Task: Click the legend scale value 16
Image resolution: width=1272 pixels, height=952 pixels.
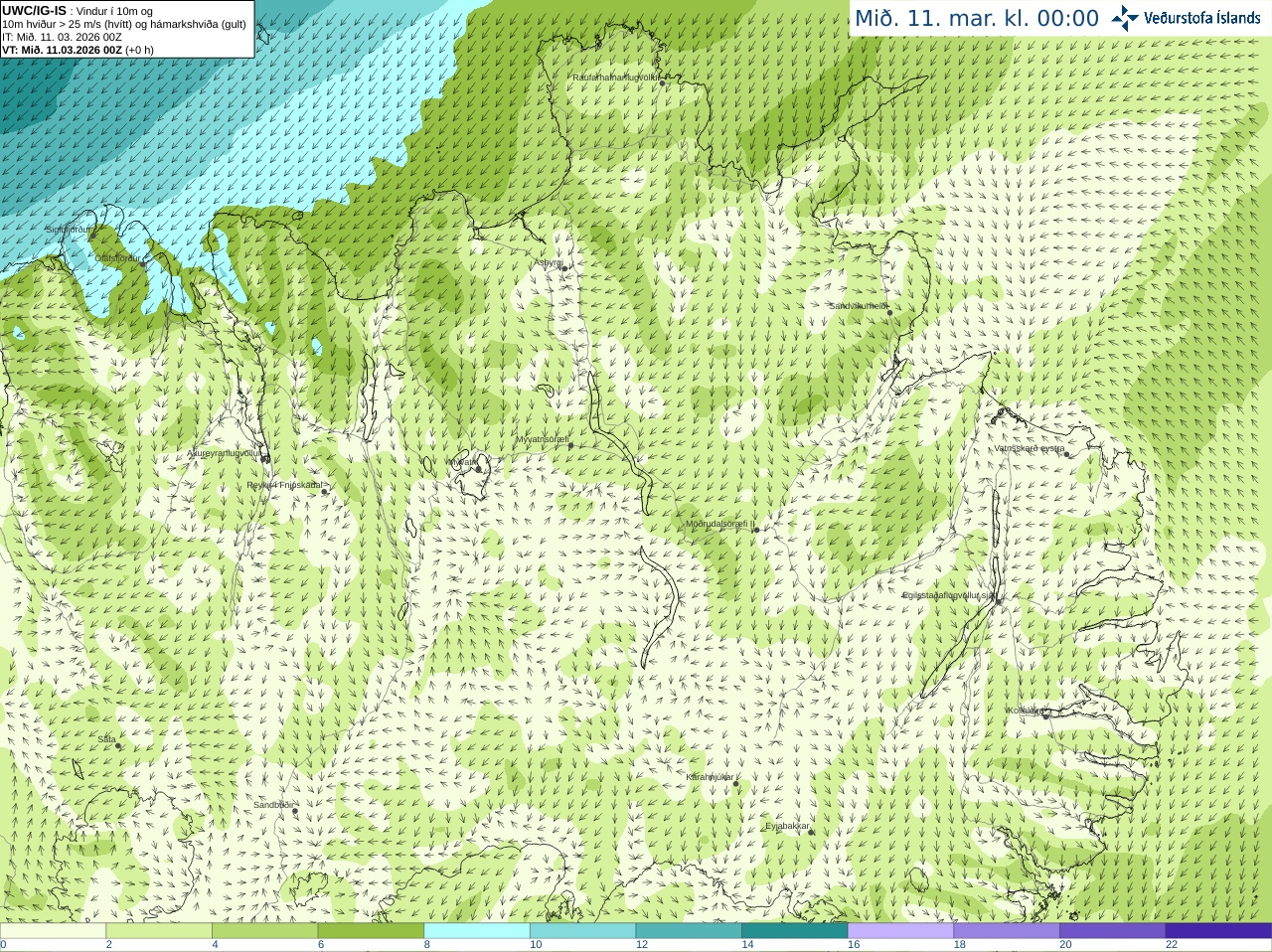Action: 854,945
